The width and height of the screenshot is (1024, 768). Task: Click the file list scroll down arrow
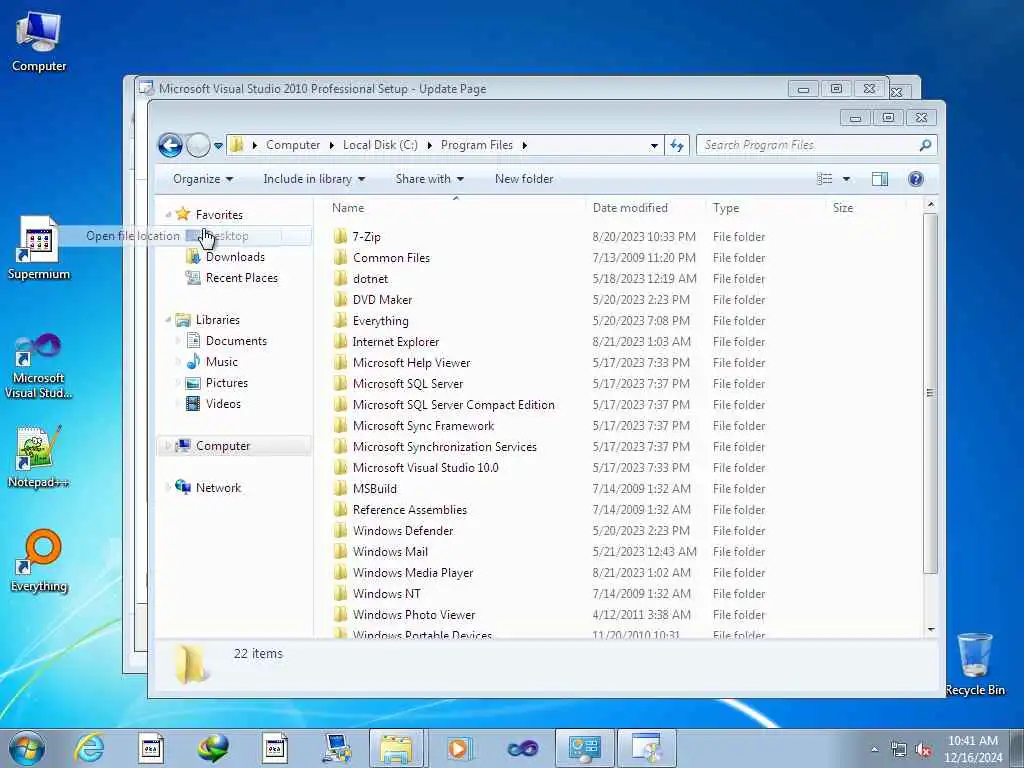tap(931, 630)
